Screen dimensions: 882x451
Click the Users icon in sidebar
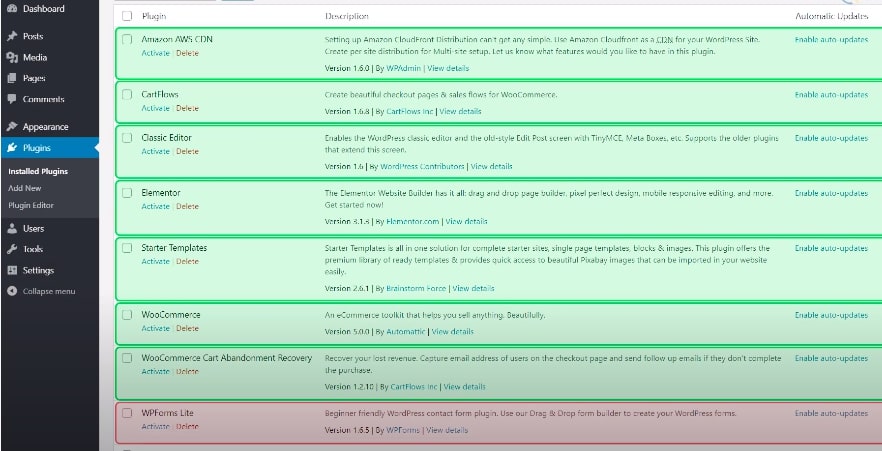[12, 228]
